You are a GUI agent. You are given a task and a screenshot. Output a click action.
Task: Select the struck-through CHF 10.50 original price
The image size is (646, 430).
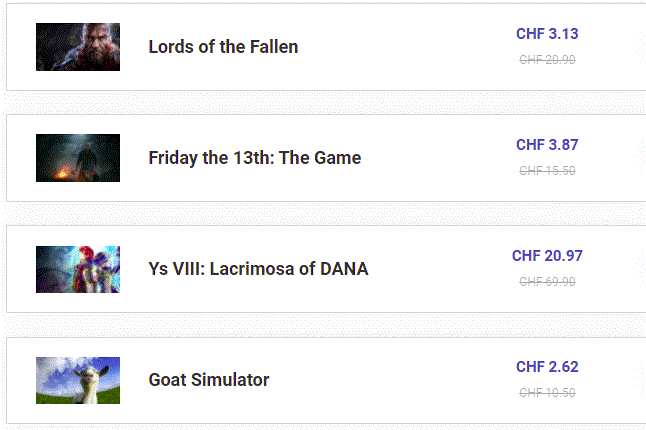(547, 393)
